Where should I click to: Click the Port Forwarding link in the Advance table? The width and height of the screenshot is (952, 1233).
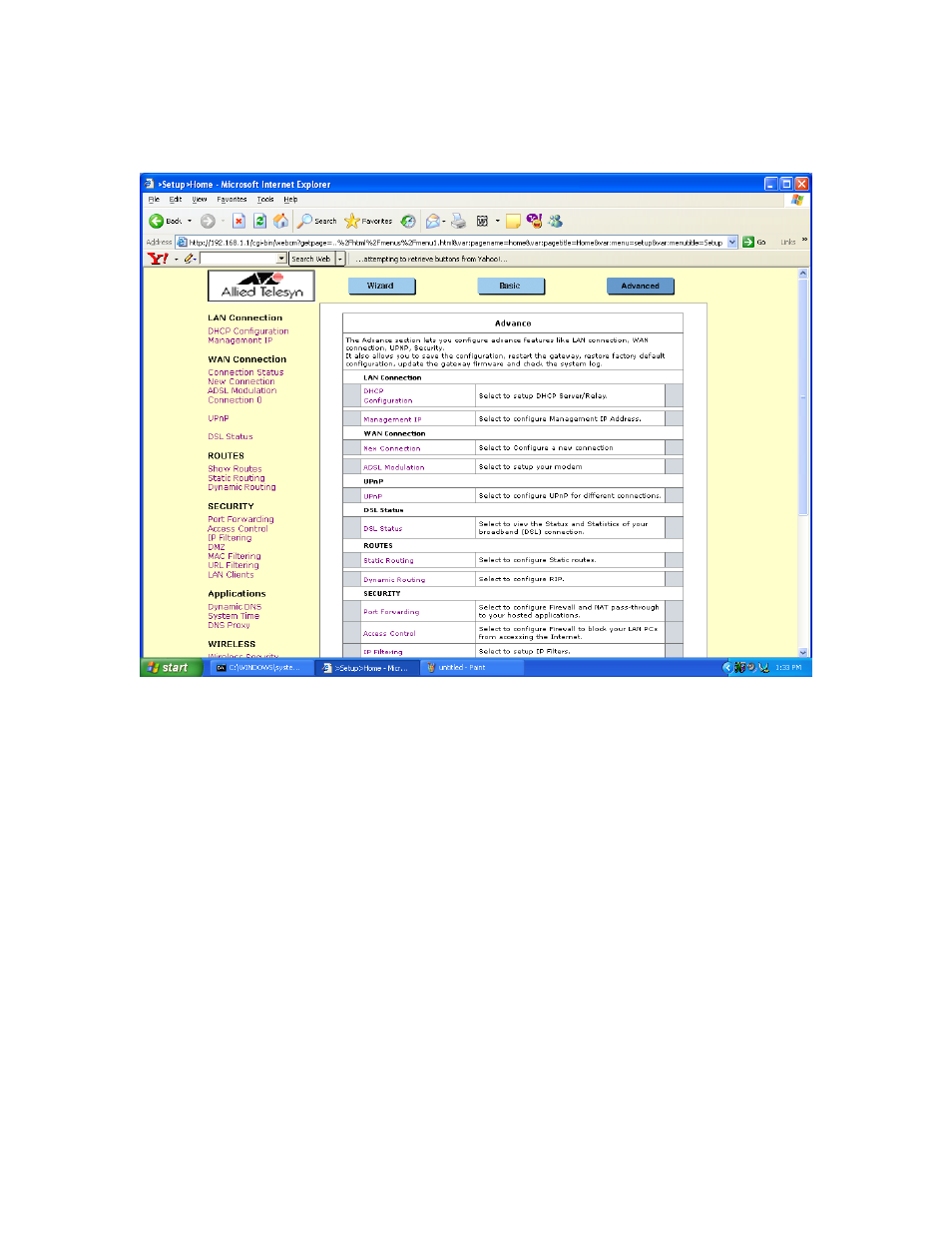point(391,612)
